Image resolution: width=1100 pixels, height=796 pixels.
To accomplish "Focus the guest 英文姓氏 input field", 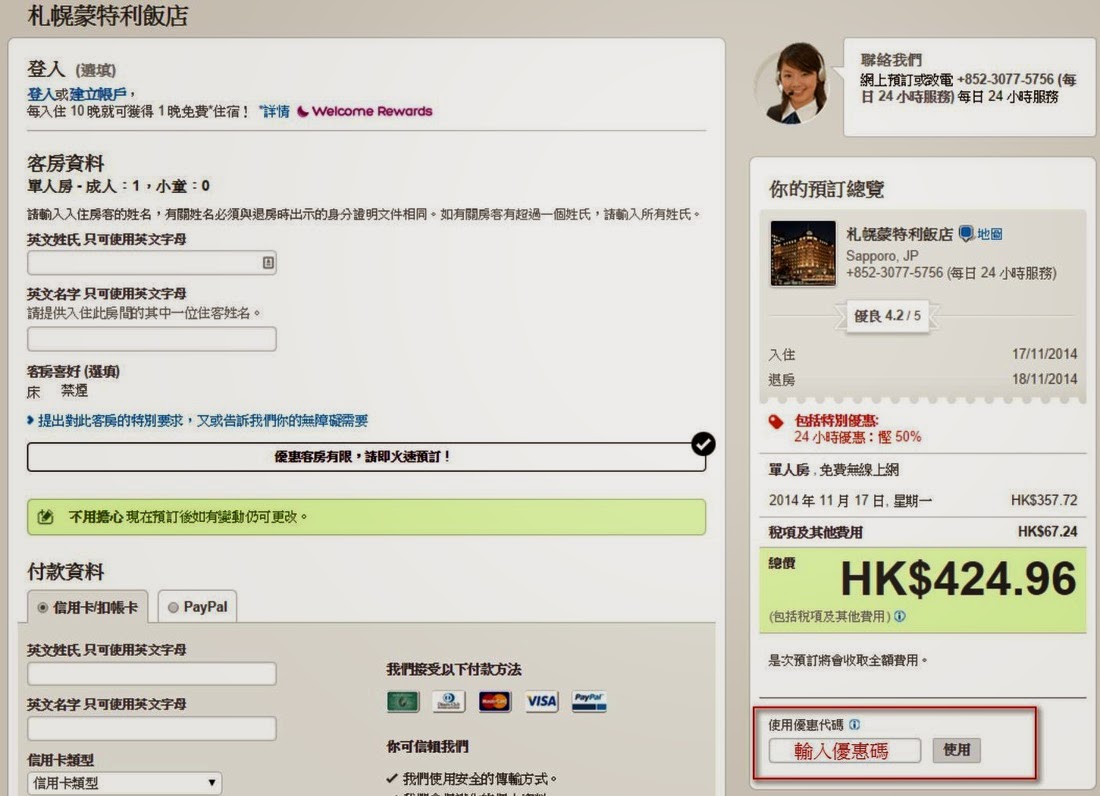I will (151, 262).
